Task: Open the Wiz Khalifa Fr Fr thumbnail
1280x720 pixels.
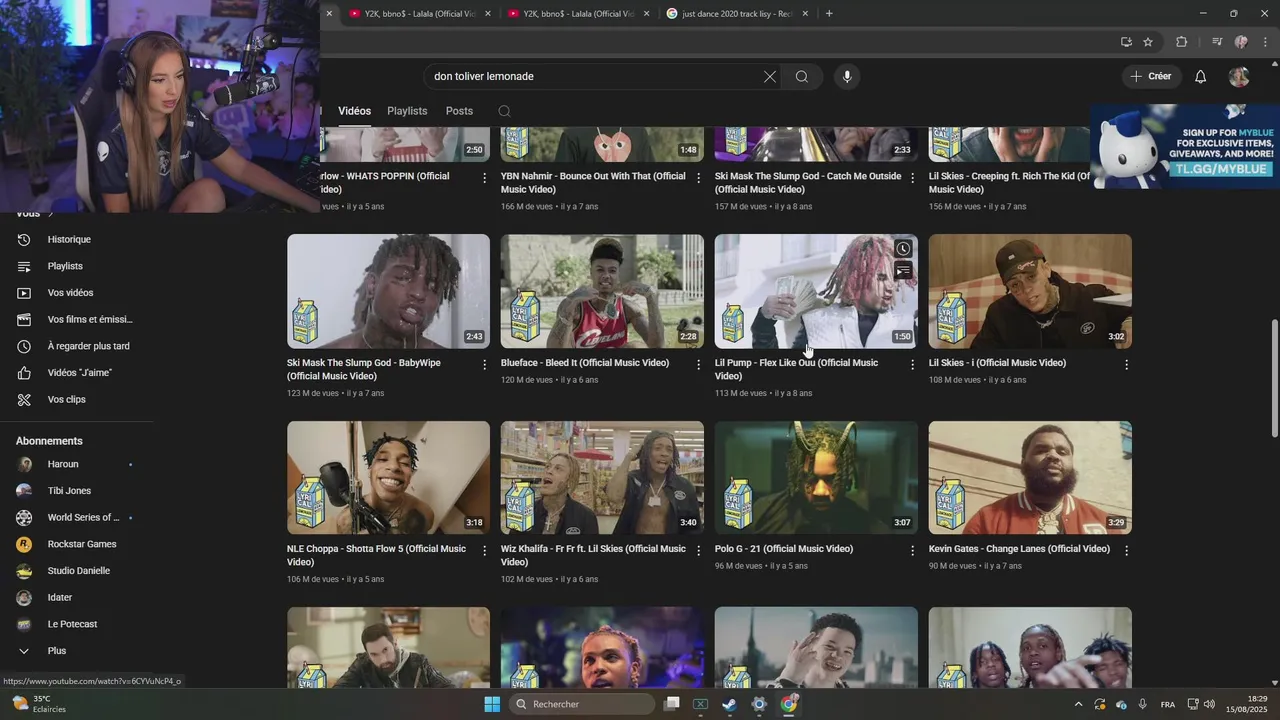Action: pos(602,477)
